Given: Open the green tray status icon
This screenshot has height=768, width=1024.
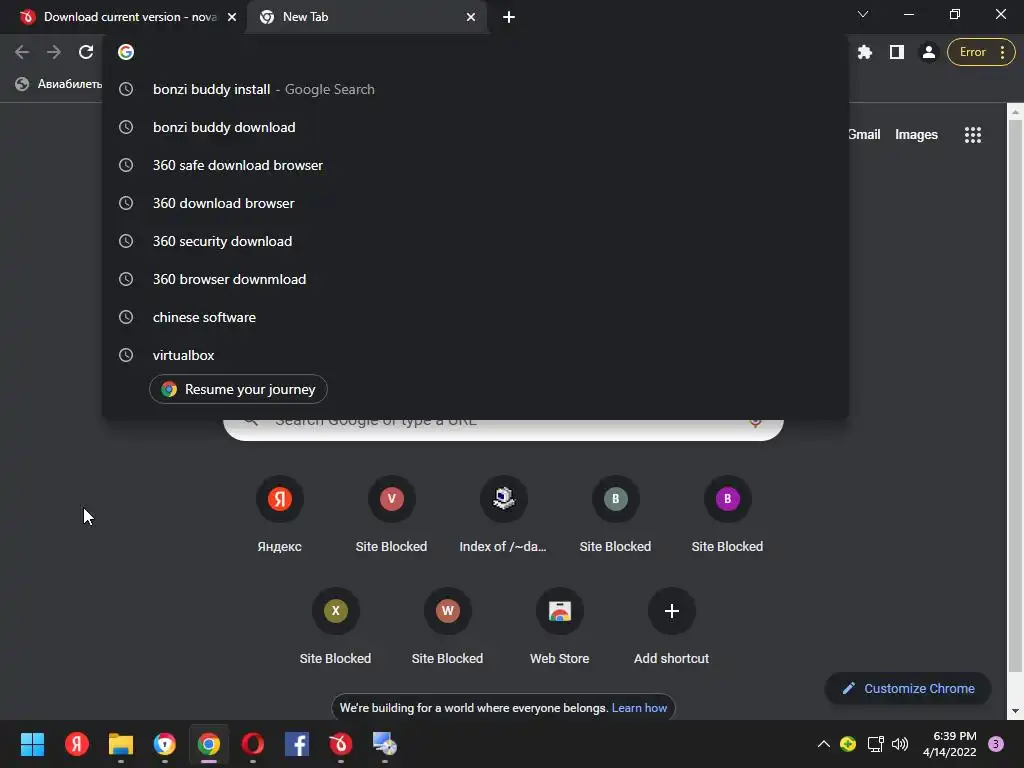Looking at the screenshot, I should tap(848, 744).
